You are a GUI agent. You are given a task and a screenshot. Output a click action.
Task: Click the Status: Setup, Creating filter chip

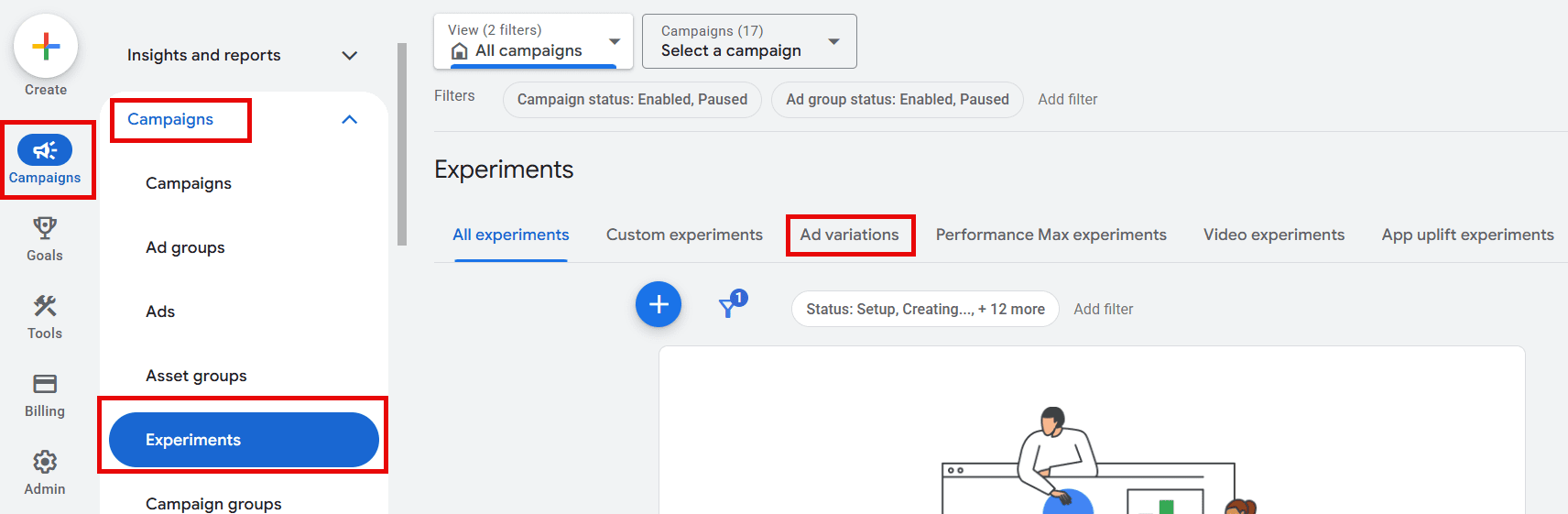(x=925, y=309)
